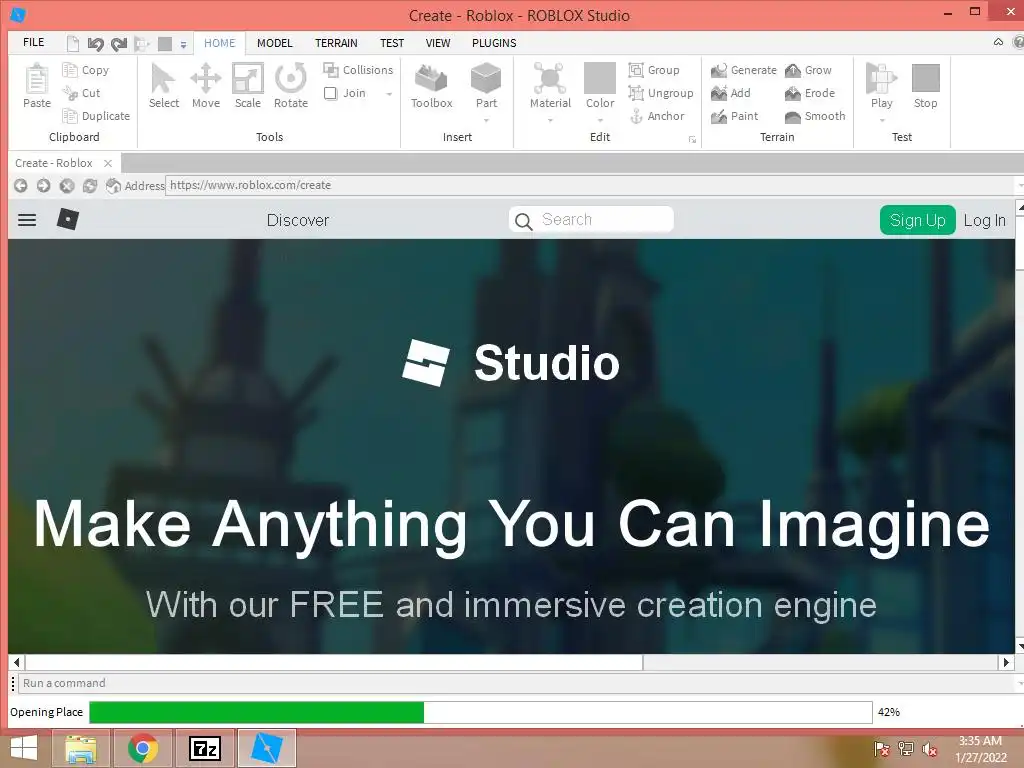Click the Roblox Search box
The height and width of the screenshot is (768, 1024).
click(591, 219)
